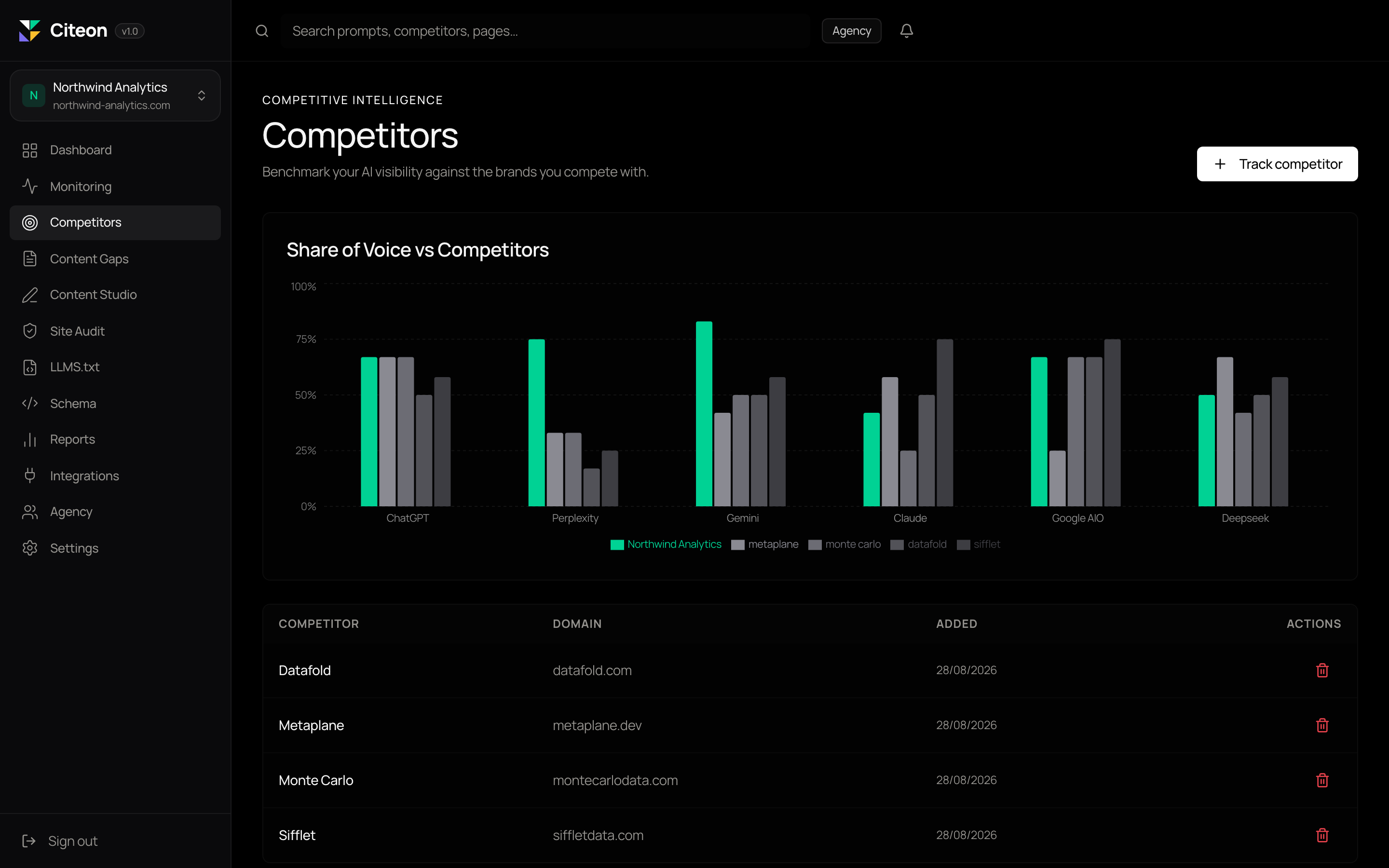Screen dimensions: 1389x868
Task: Navigate to Content Studio
Action: click(115, 295)
